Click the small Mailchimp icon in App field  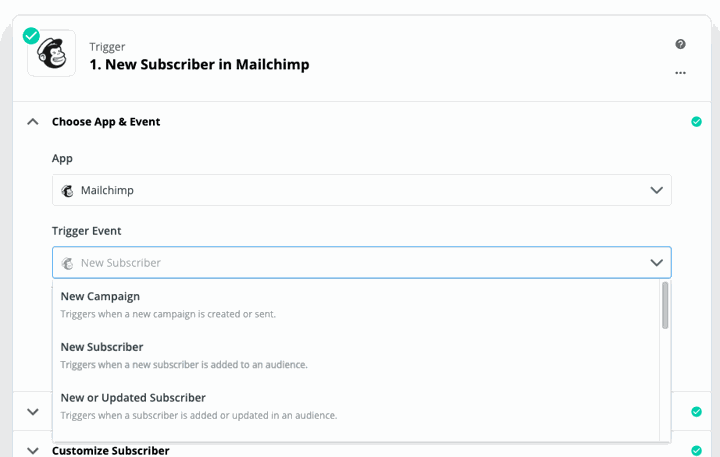68,191
